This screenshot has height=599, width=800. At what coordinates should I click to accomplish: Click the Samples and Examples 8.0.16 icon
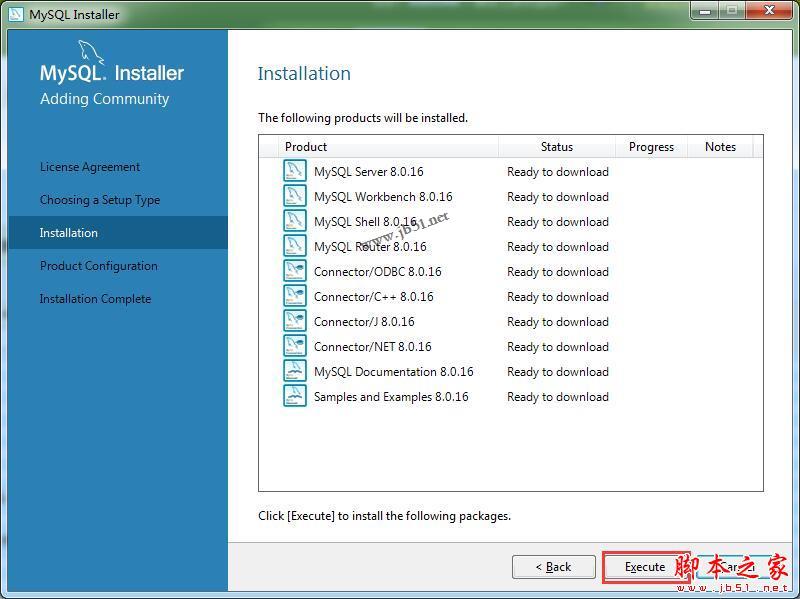(294, 396)
